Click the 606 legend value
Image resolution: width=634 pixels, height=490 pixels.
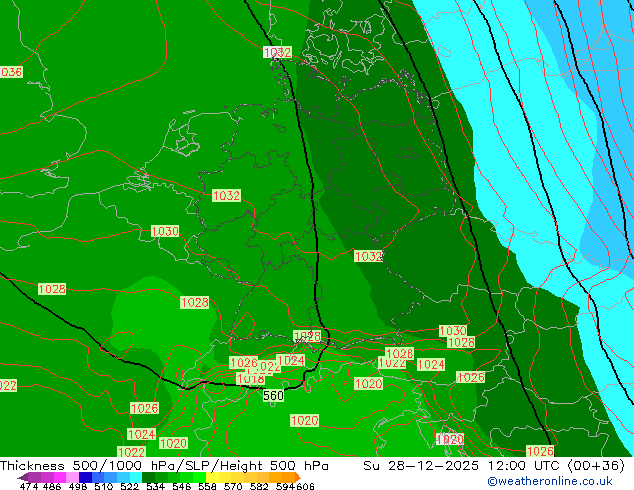click(x=305, y=486)
